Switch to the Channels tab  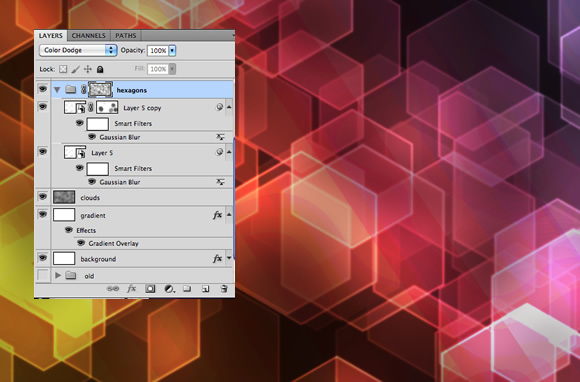click(x=88, y=36)
